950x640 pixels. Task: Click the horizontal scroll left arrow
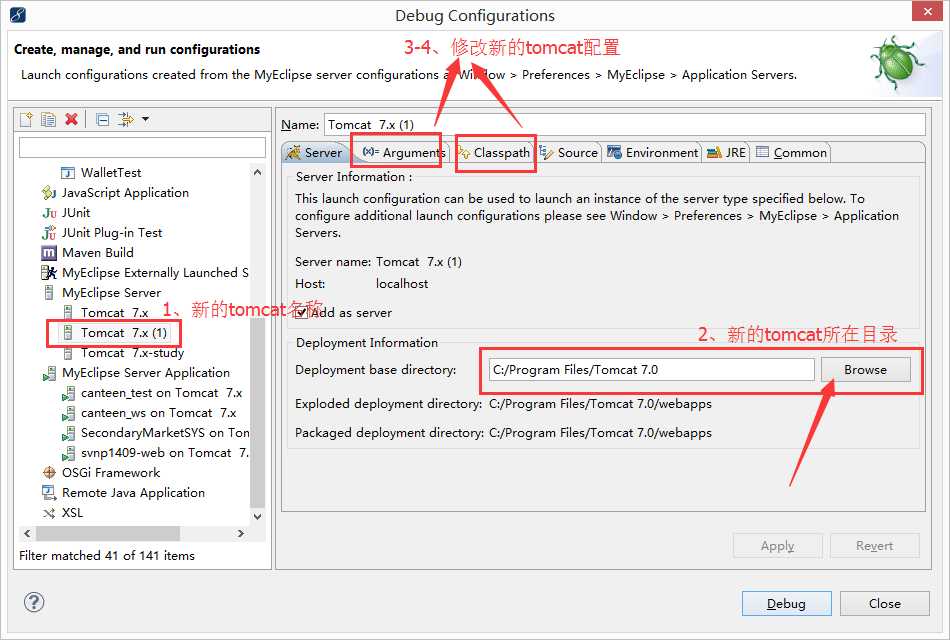point(27,533)
